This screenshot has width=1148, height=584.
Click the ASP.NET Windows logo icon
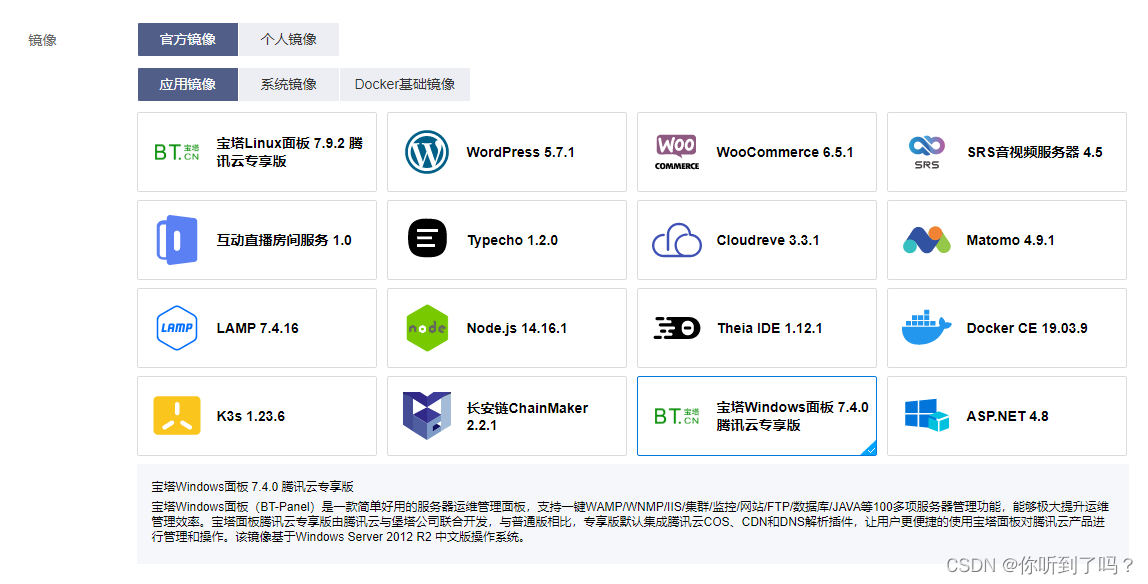[927, 415]
